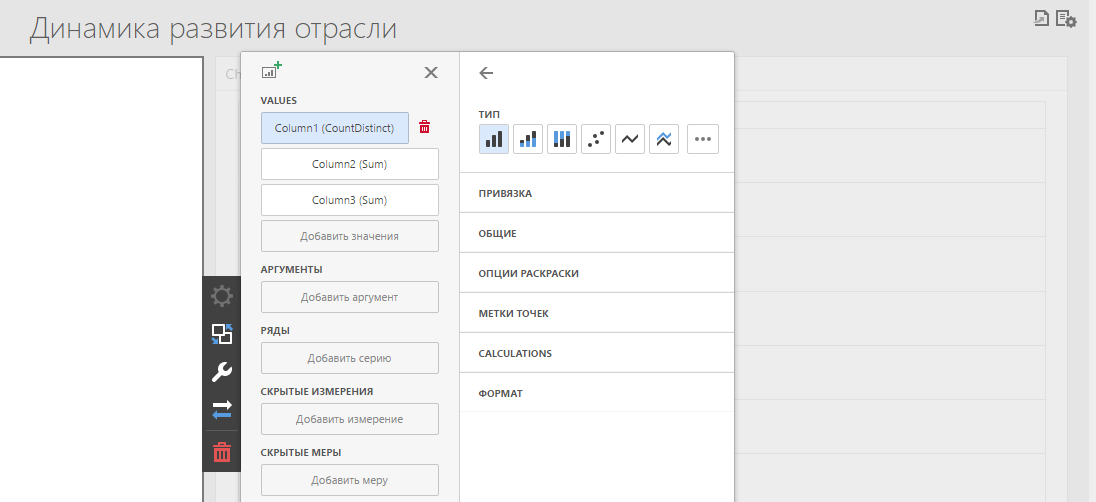Click the add pane chart icon
The width and height of the screenshot is (1096, 502).
point(271,71)
